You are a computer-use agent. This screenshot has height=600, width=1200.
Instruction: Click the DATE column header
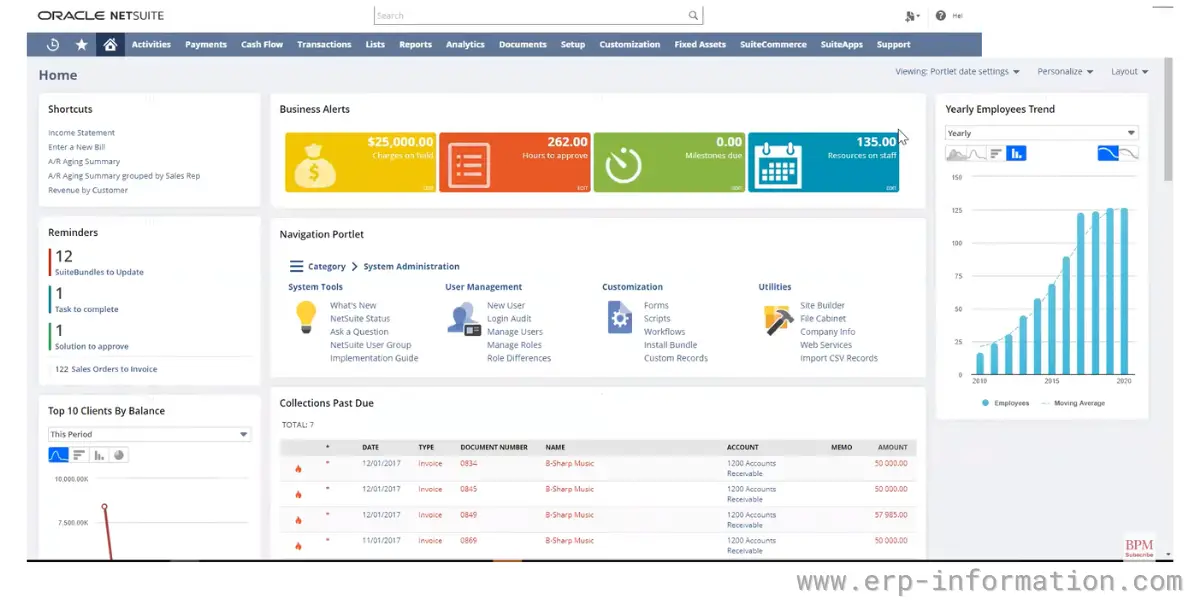[x=370, y=448]
